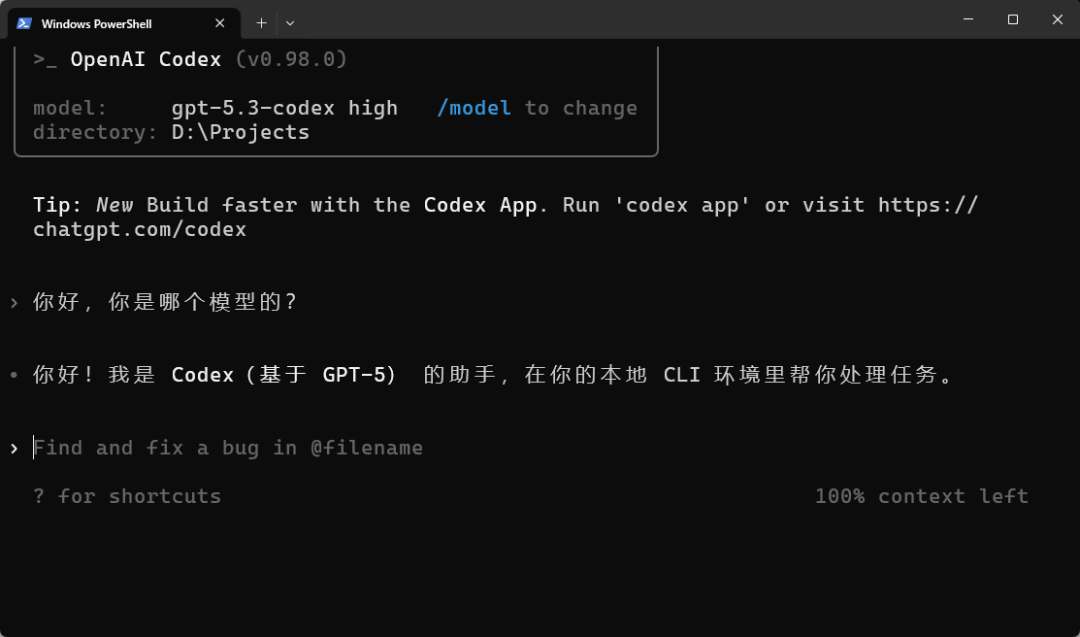This screenshot has height=637, width=1080.
Task: Select the Windows PowerShell tab
Action: point(124,23)
